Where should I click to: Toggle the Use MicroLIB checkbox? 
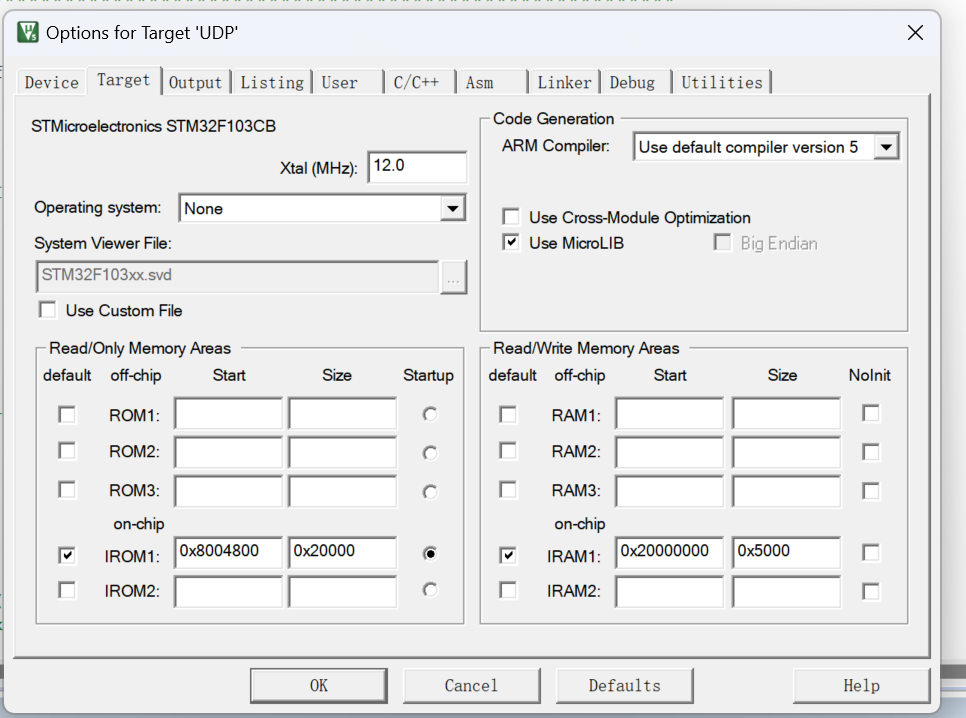point(511,242)
